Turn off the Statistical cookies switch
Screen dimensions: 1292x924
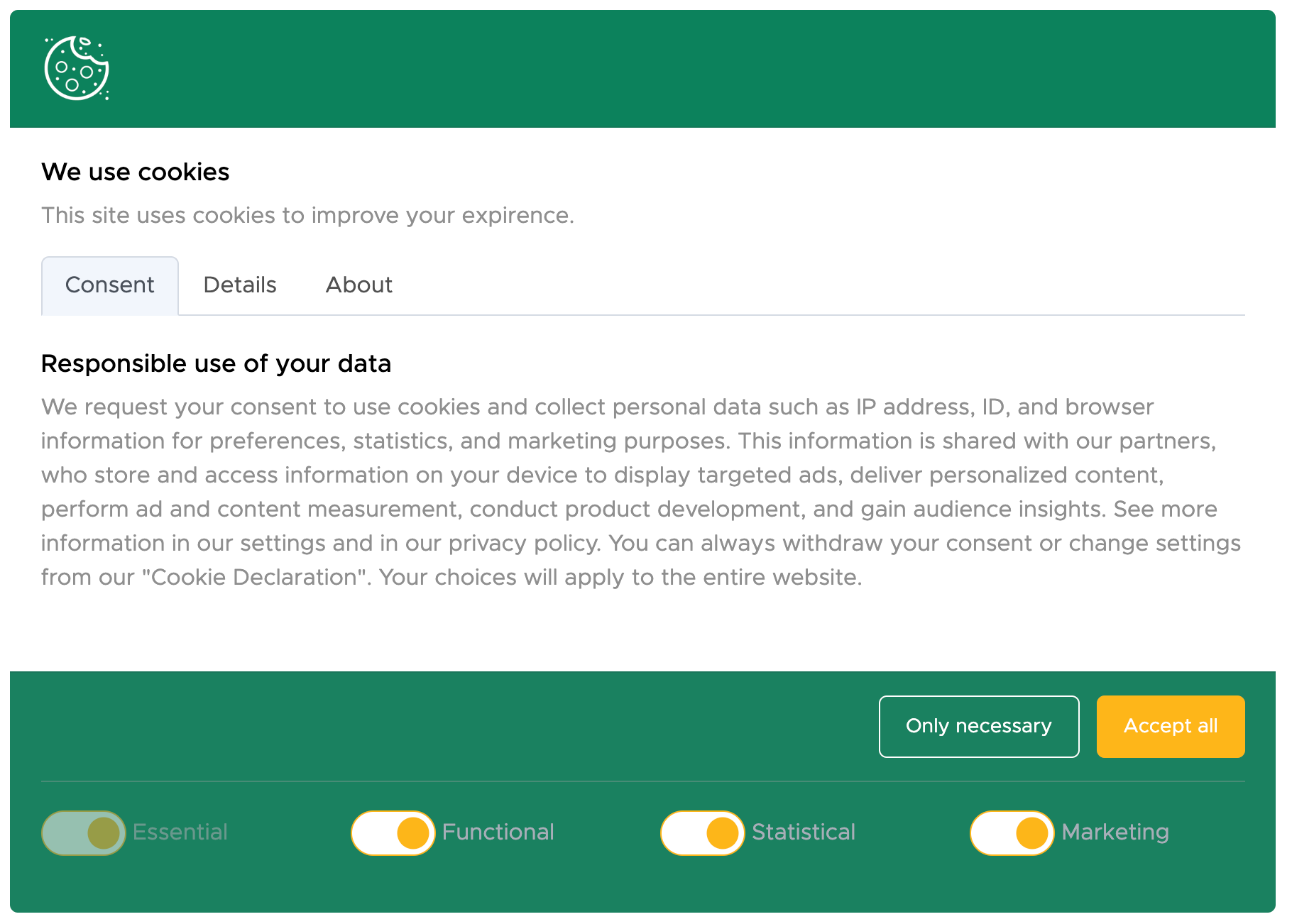pos(703,832)
